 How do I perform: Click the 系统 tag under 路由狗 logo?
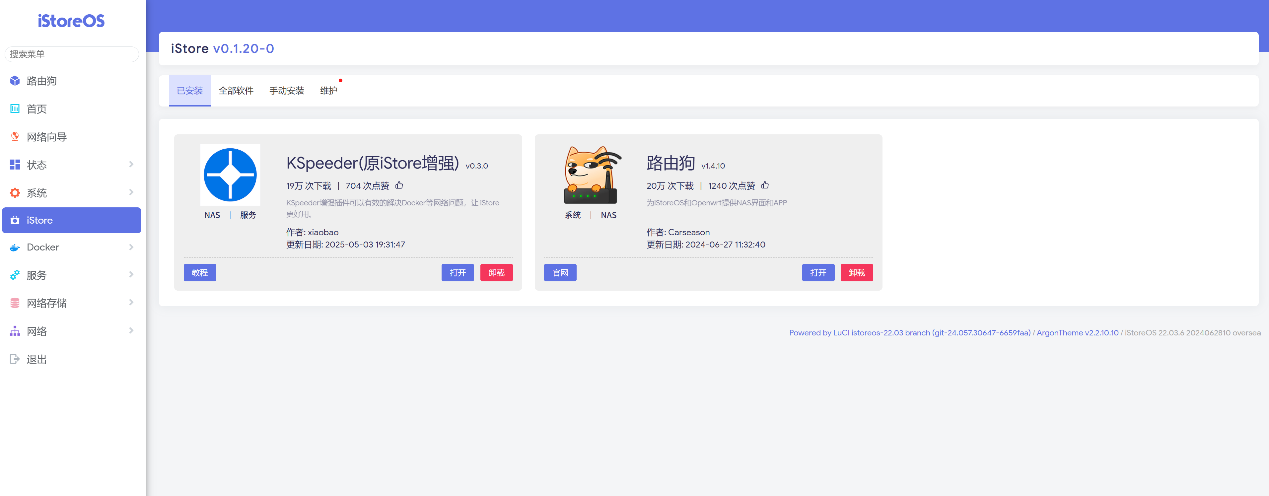coord(572,215)
